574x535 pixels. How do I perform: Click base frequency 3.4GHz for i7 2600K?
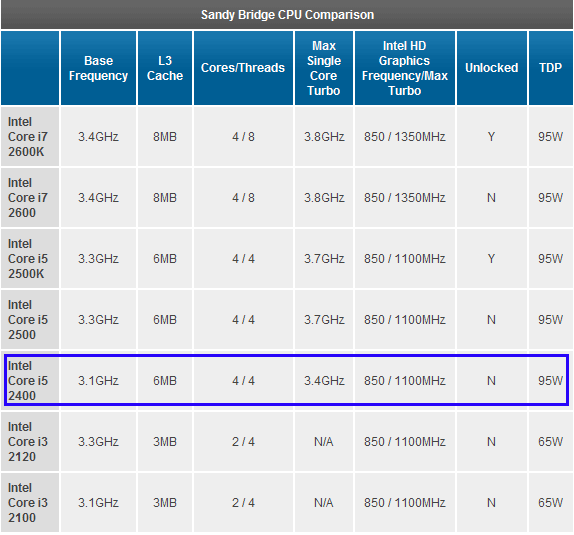[98, 137]
